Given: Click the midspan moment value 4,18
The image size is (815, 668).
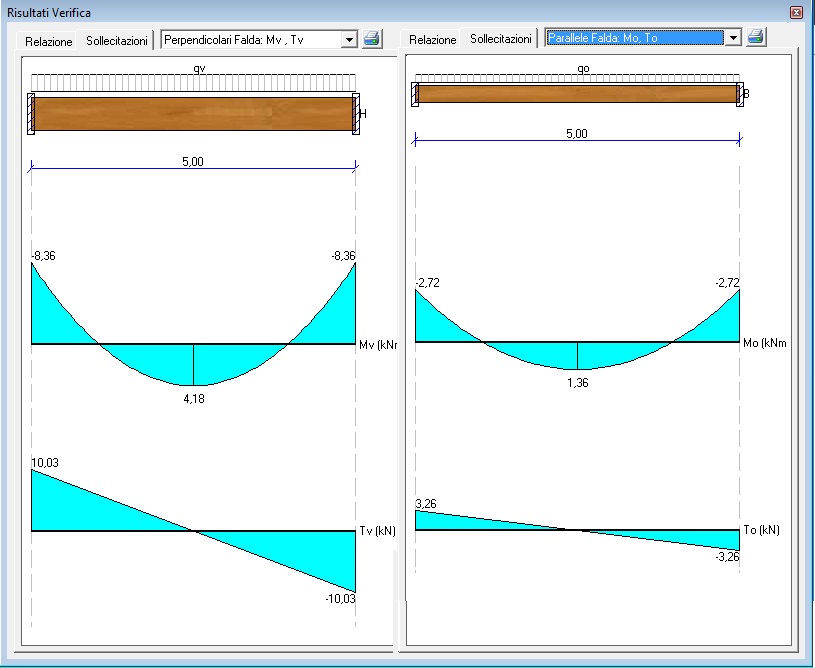Looking at the screenshot, I should [x=194, y=399].
